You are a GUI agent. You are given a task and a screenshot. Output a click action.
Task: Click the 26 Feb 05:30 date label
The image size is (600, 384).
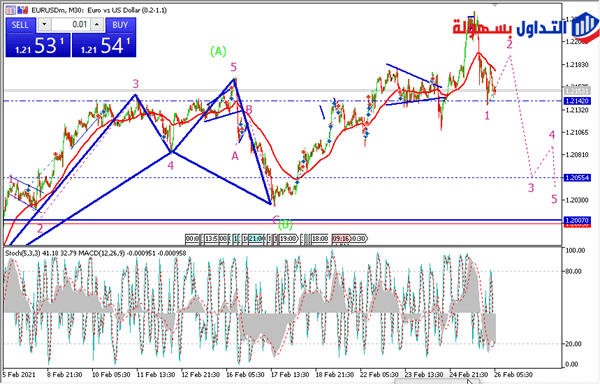tap(514, 374)
